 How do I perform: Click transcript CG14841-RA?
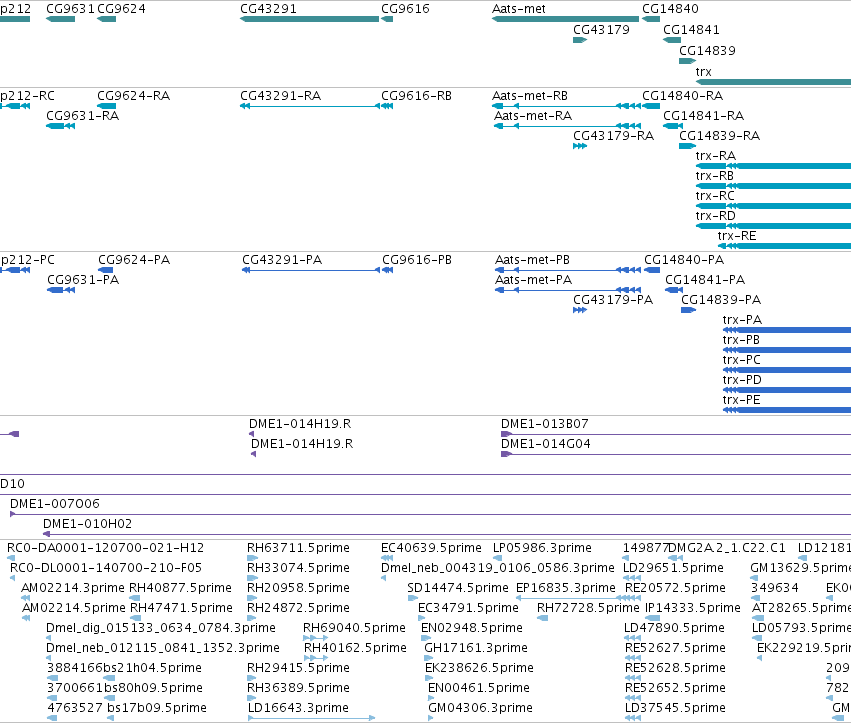703,116
